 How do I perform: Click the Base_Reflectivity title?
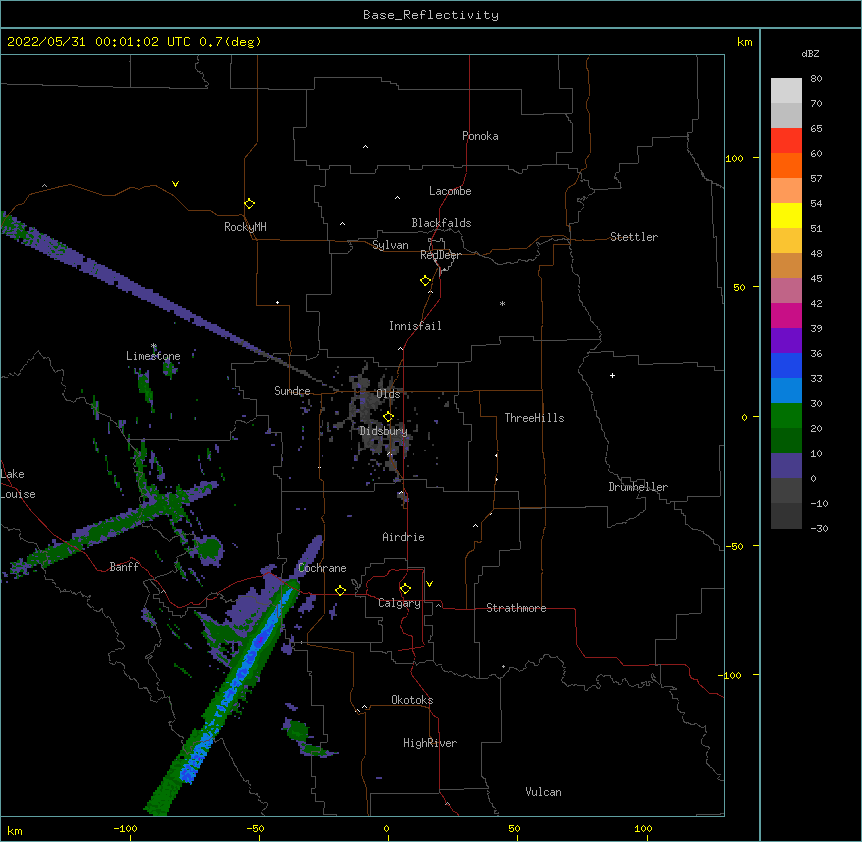431,15
